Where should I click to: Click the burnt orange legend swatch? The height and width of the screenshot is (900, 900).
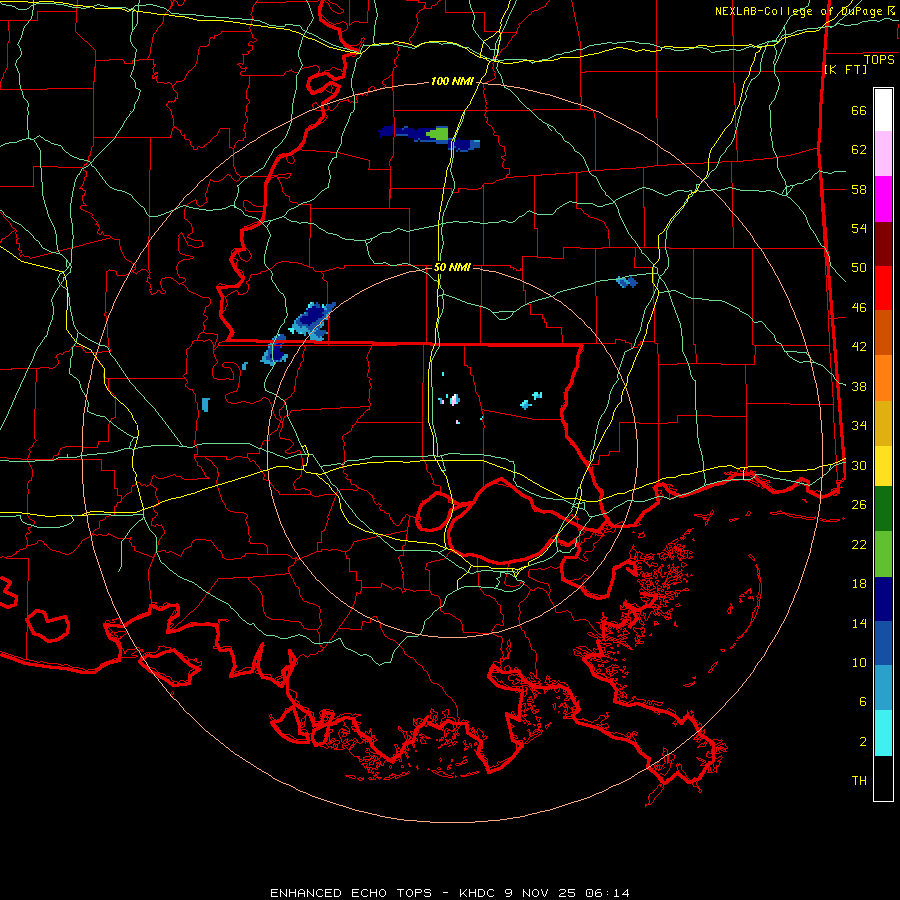pos(883,332)
